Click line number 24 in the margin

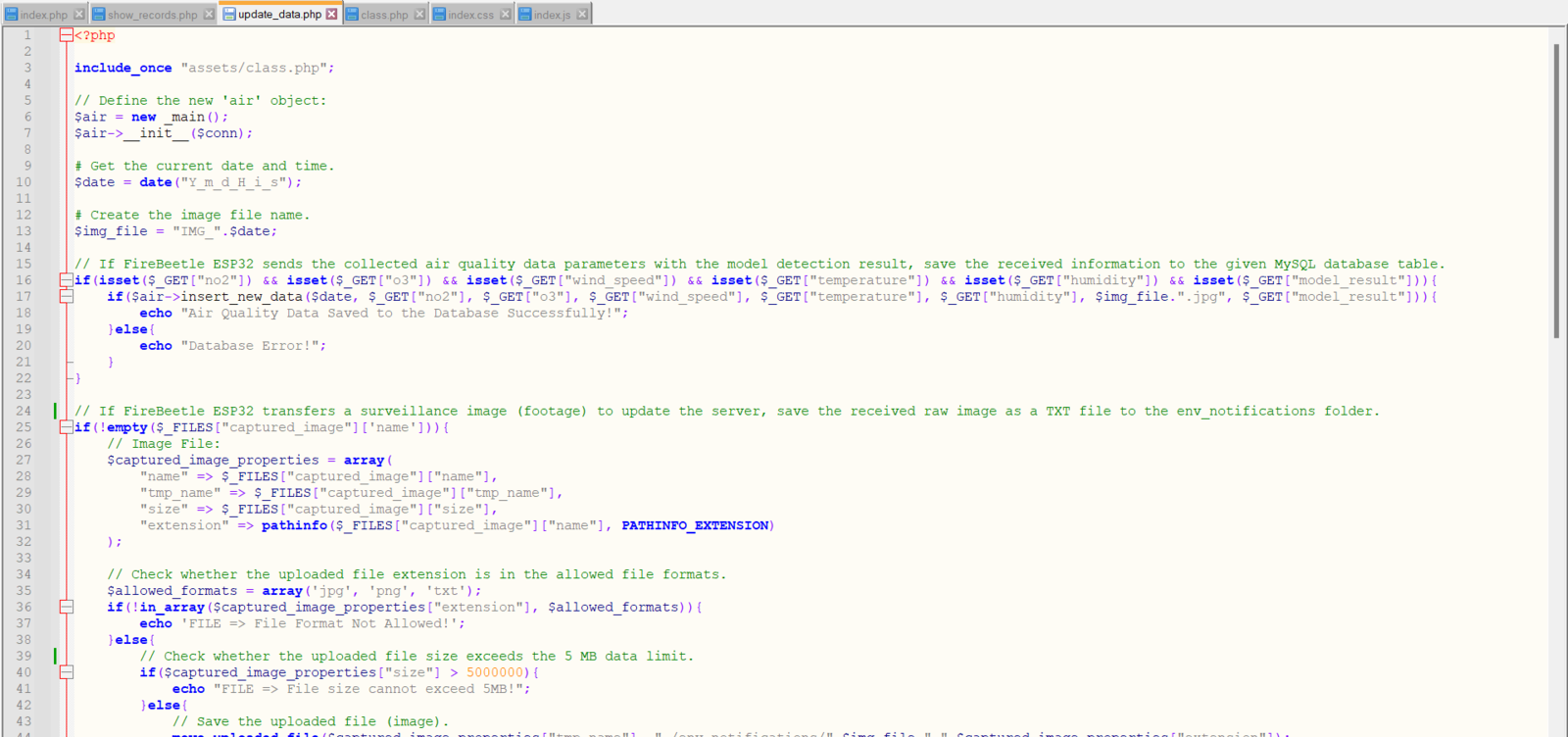(24, 412)
